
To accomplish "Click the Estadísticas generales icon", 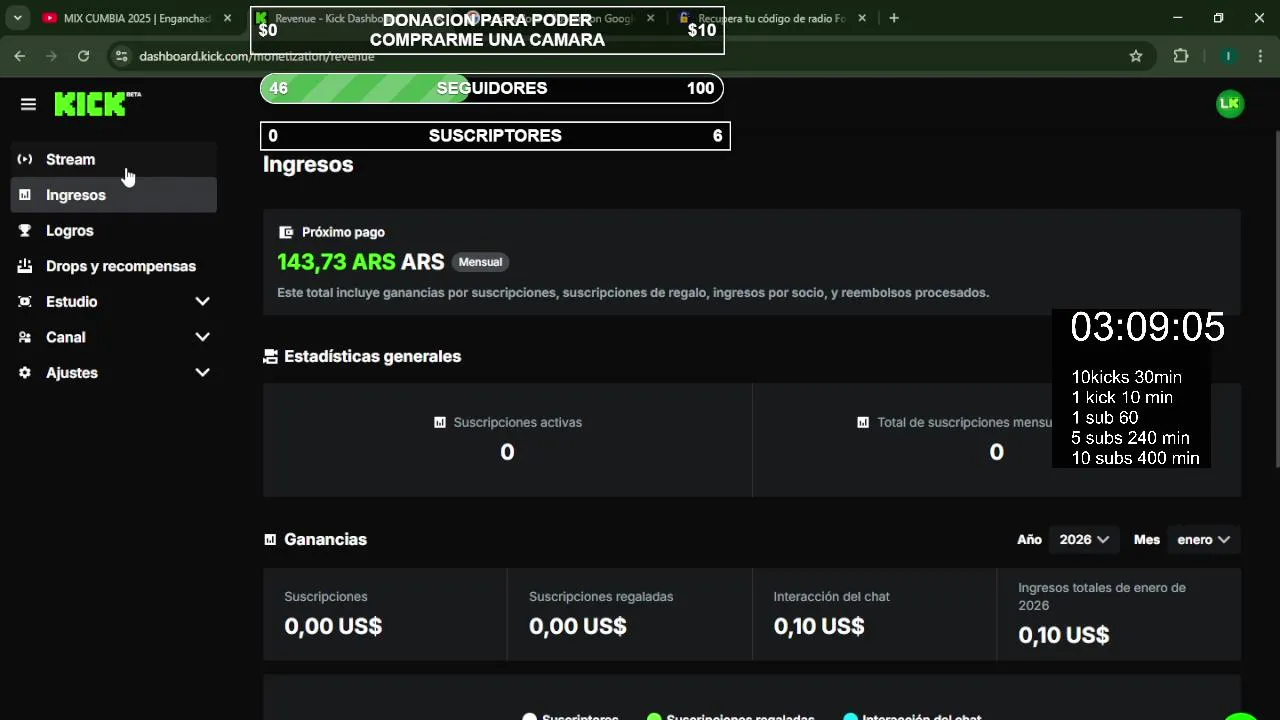I will coord(270,356).
